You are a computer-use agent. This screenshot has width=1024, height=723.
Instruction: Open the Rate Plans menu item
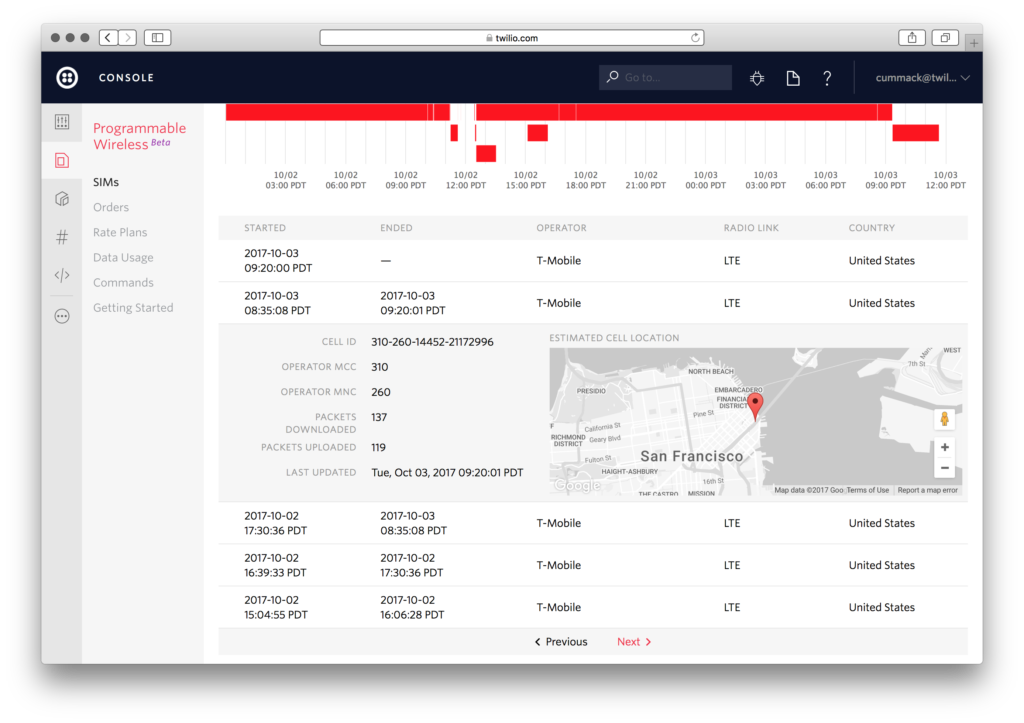coord(120,232)
